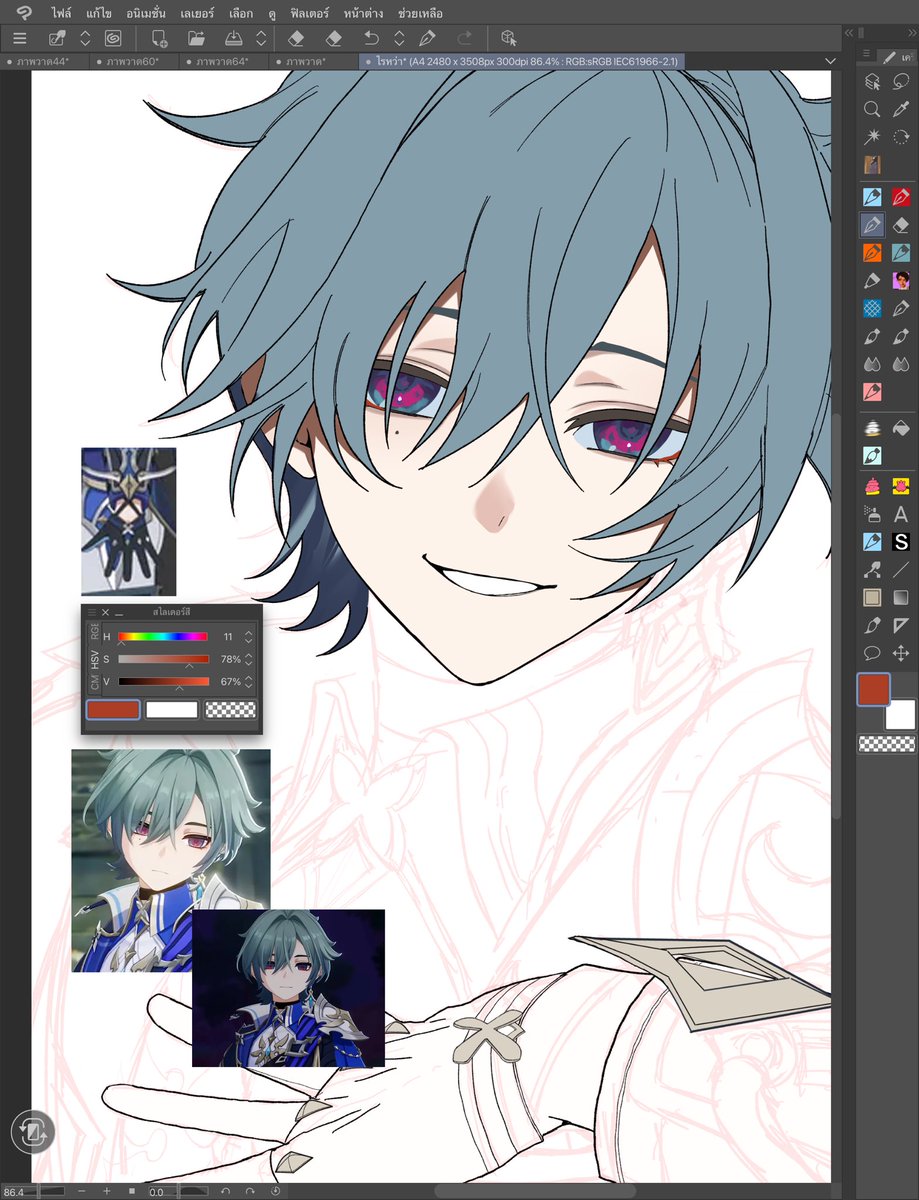Select the red pen sub tool

click(900, 197)
